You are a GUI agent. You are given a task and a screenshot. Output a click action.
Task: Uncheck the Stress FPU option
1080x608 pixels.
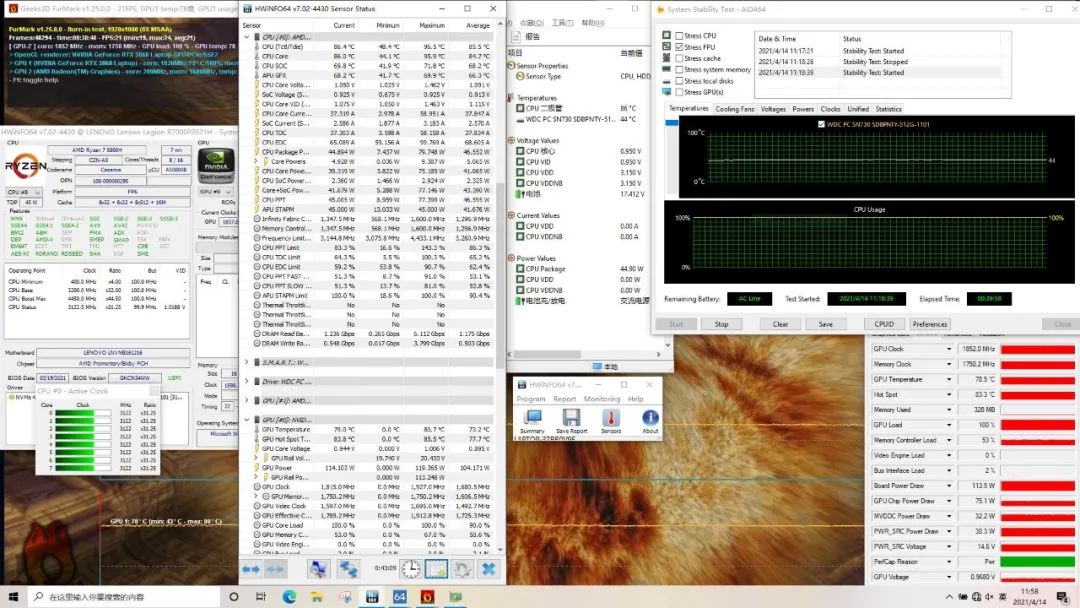679,47
